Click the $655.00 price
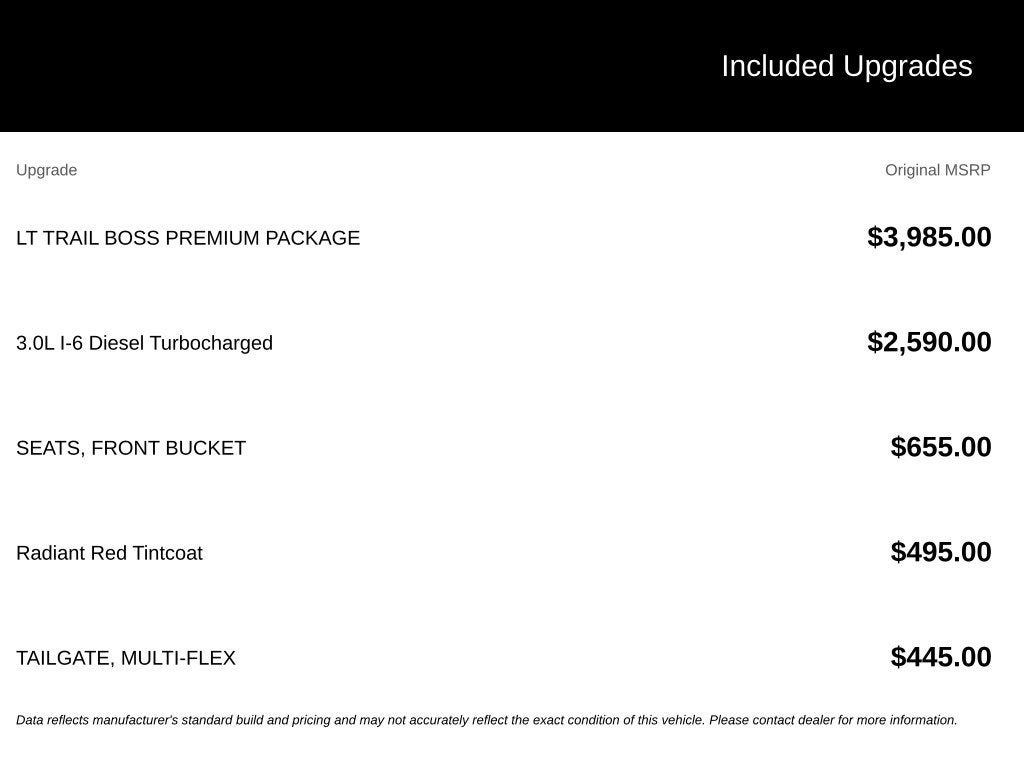 pos(940,447)
